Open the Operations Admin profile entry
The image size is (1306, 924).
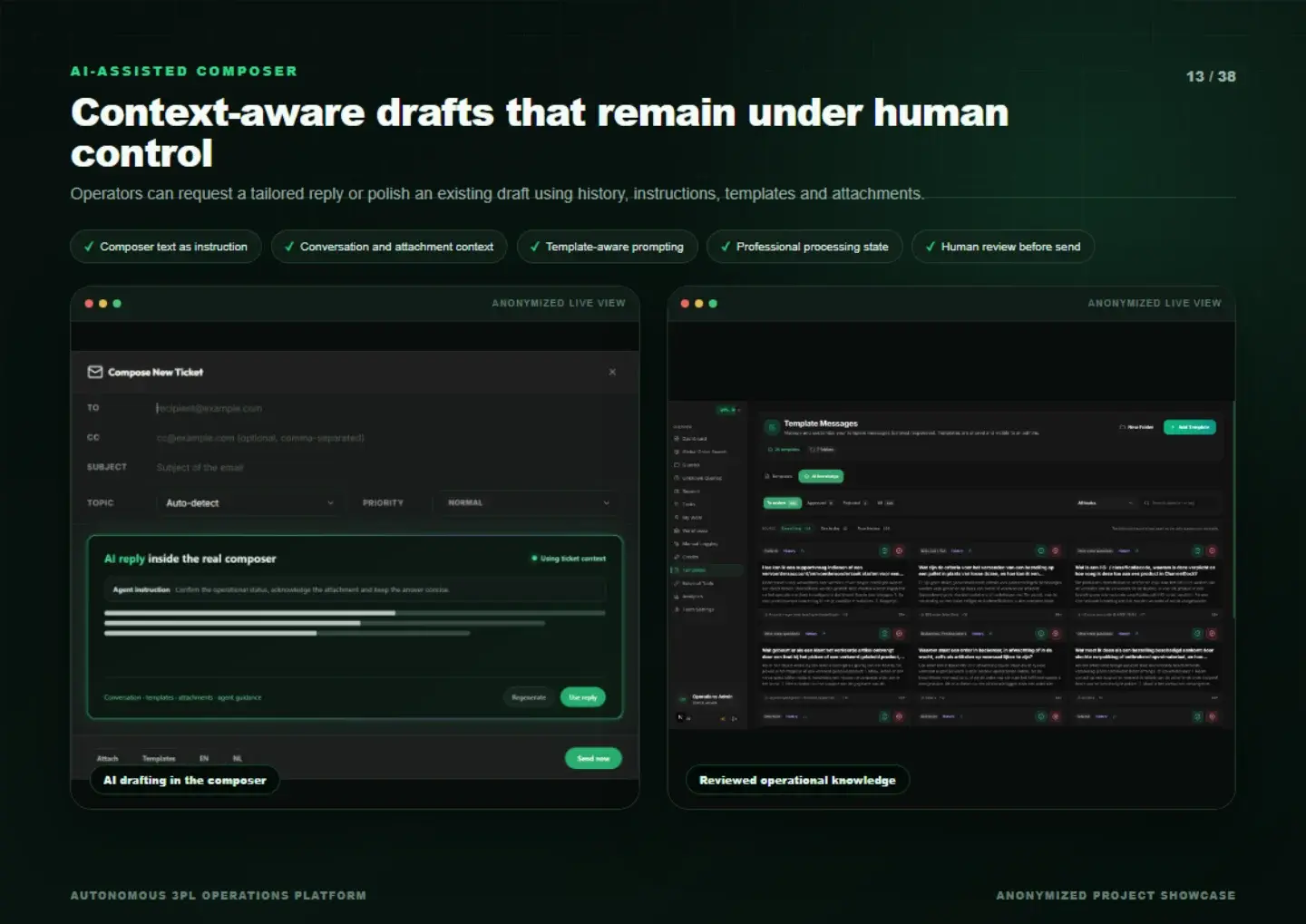click(707, 698)
